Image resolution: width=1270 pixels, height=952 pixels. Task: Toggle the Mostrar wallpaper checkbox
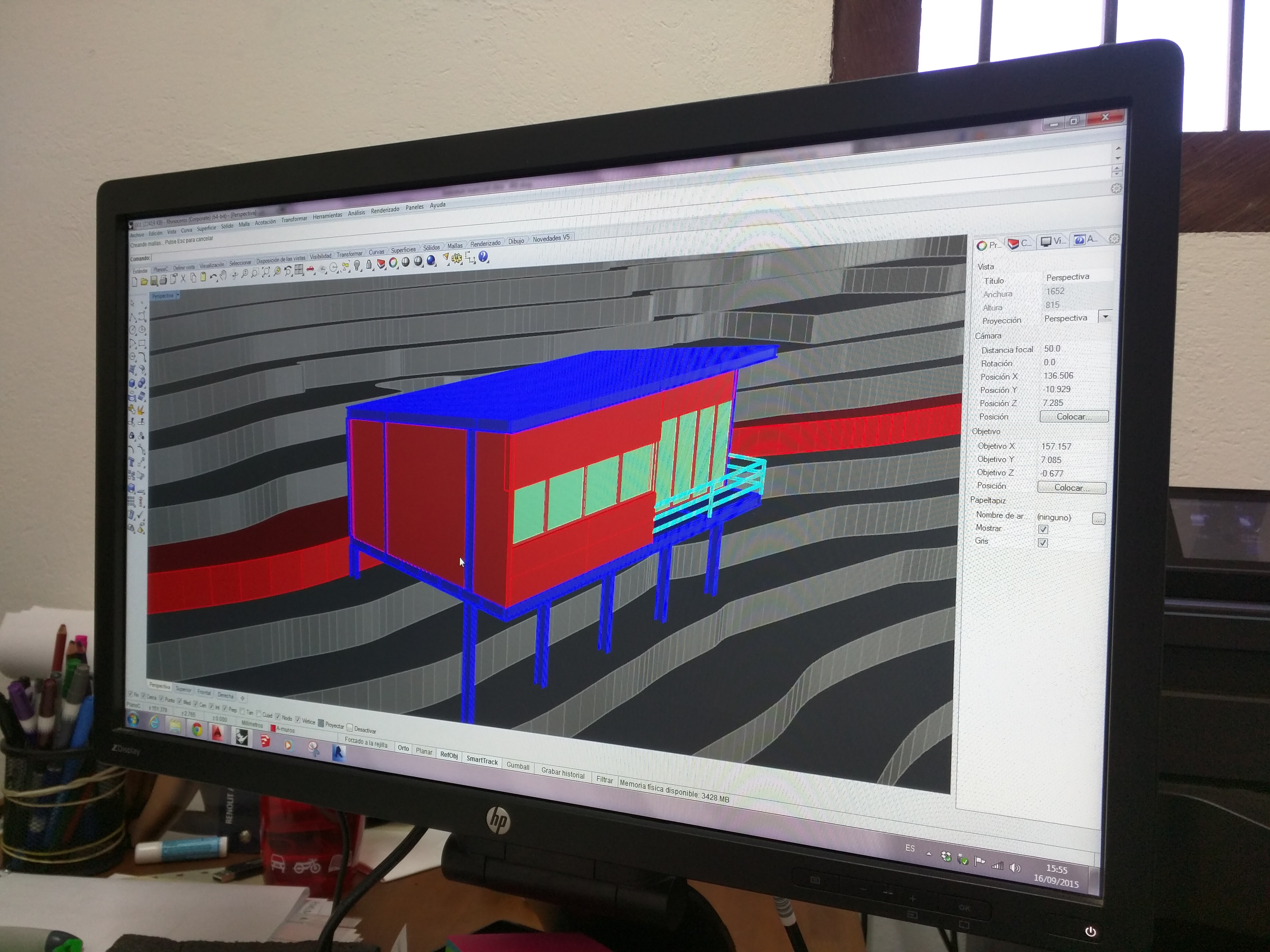(1043, 530)
